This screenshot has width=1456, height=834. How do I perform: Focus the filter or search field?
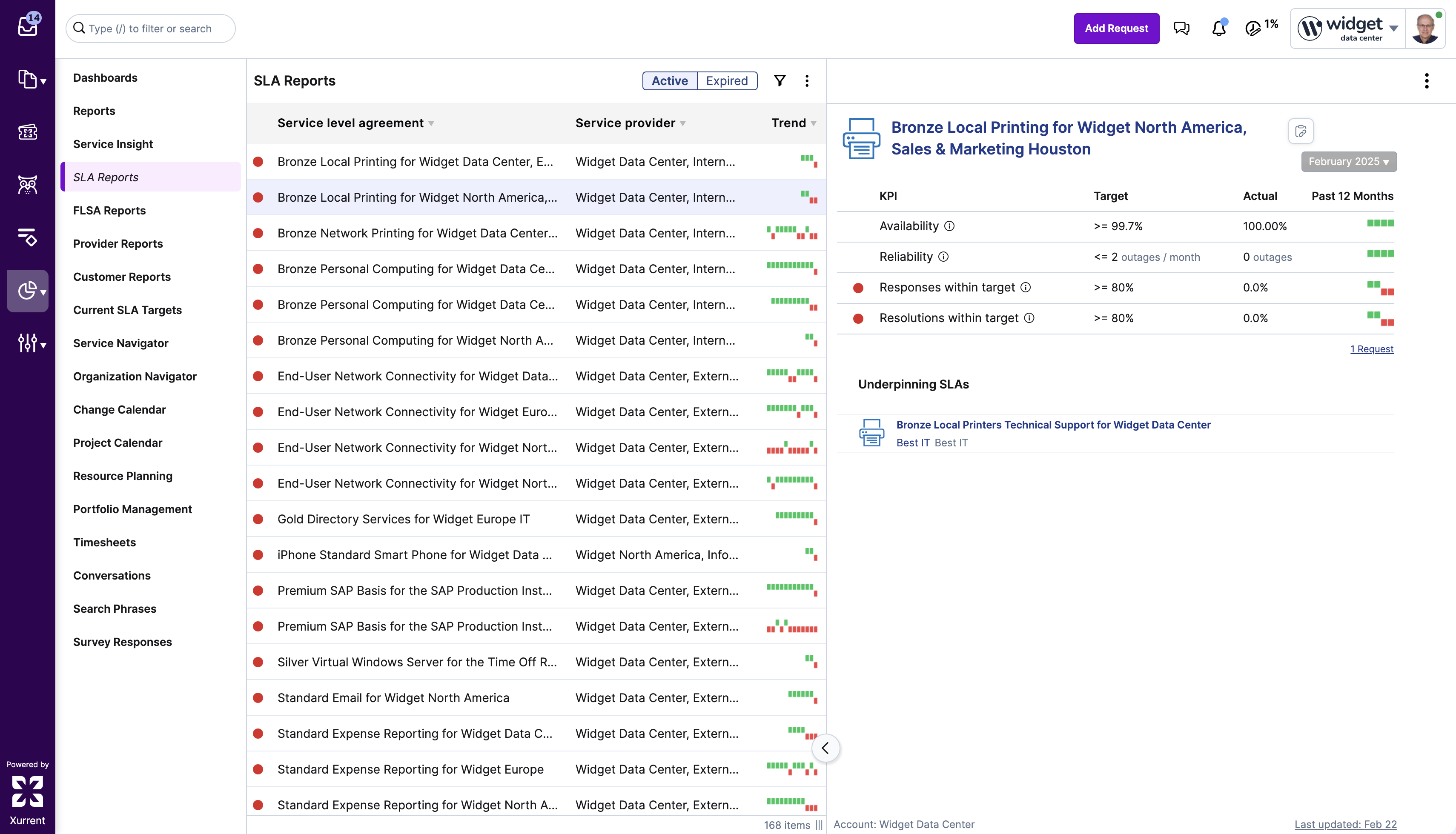pos(151,29)
